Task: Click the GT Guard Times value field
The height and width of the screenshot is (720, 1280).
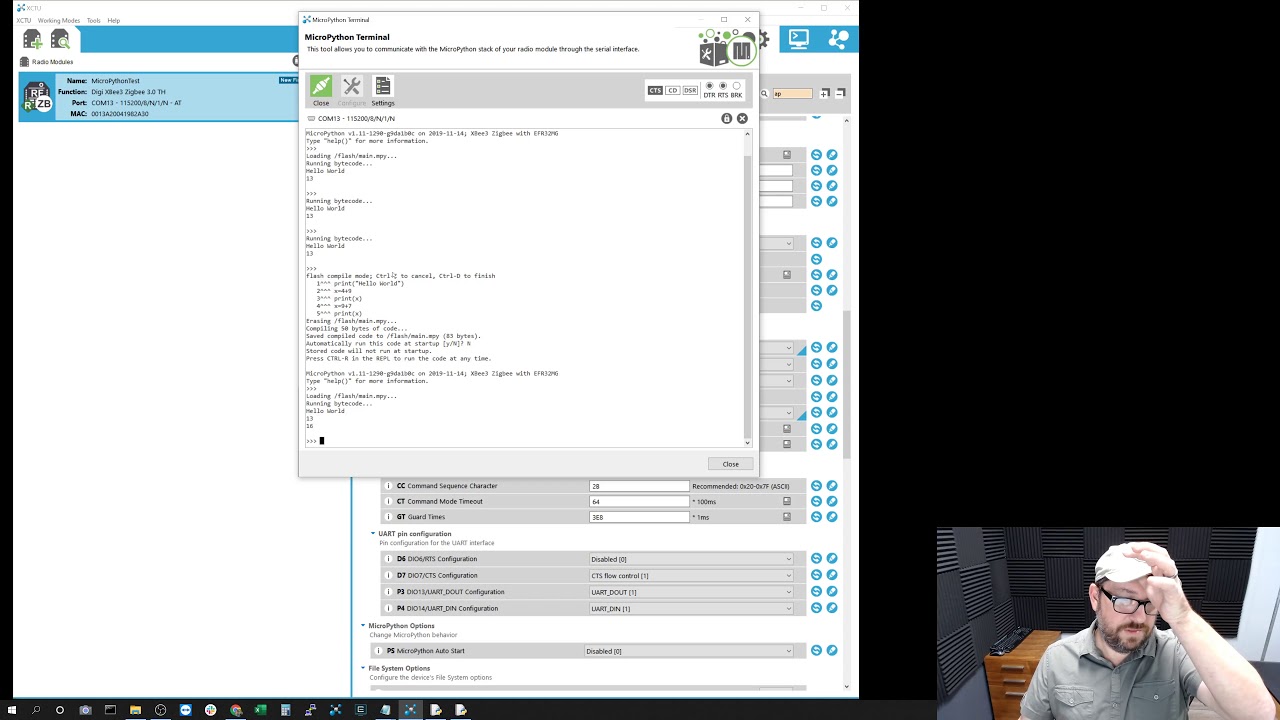Action: coord(639,517)
